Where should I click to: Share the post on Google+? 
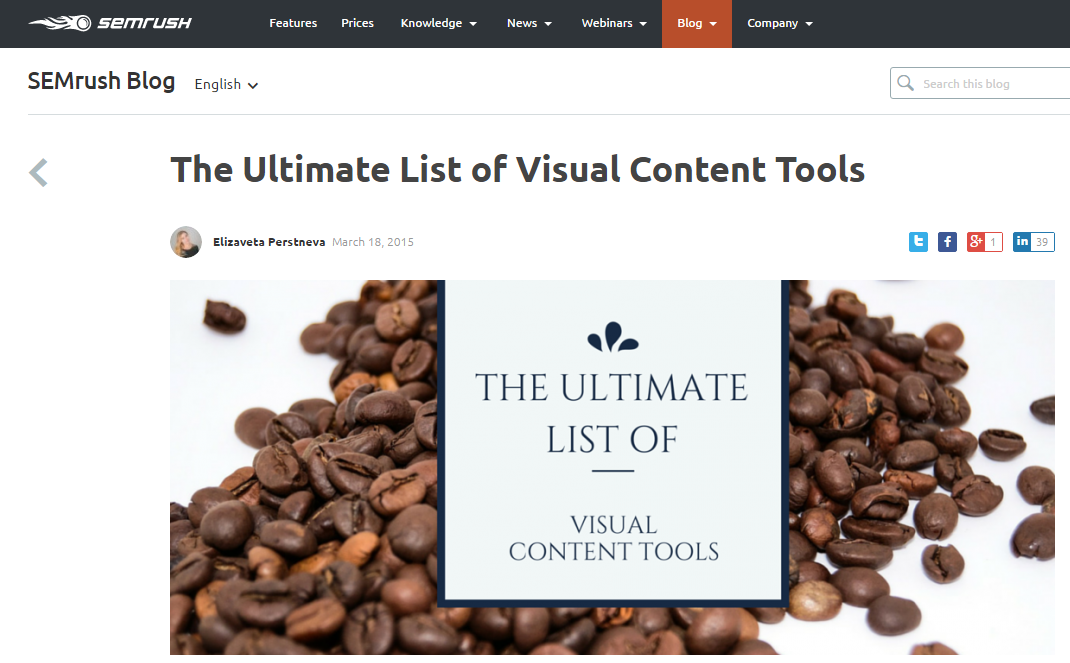(975, 241)
